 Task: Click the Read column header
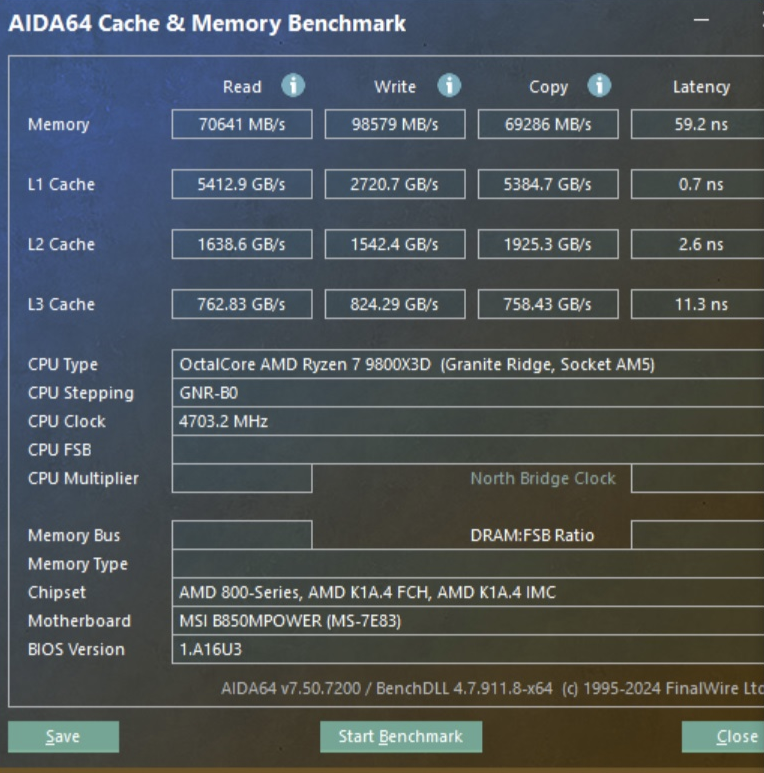point(242,87)
